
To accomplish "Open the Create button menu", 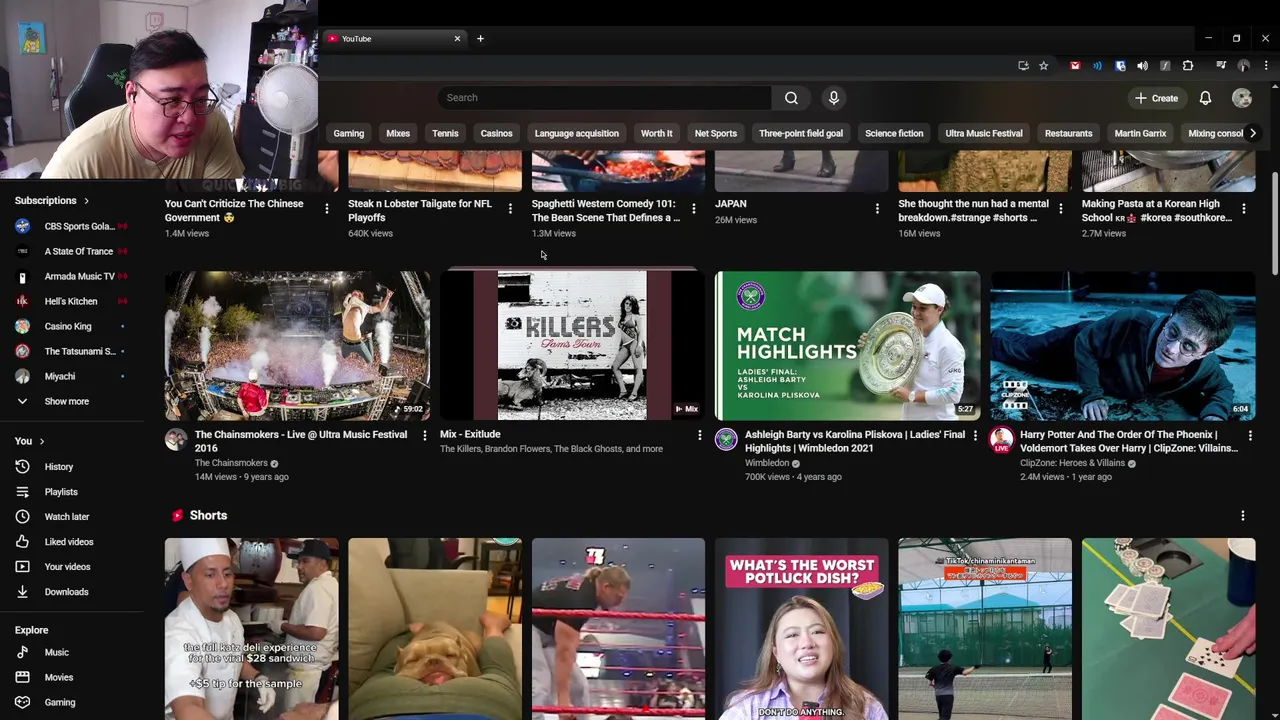I will point(1156,98).
